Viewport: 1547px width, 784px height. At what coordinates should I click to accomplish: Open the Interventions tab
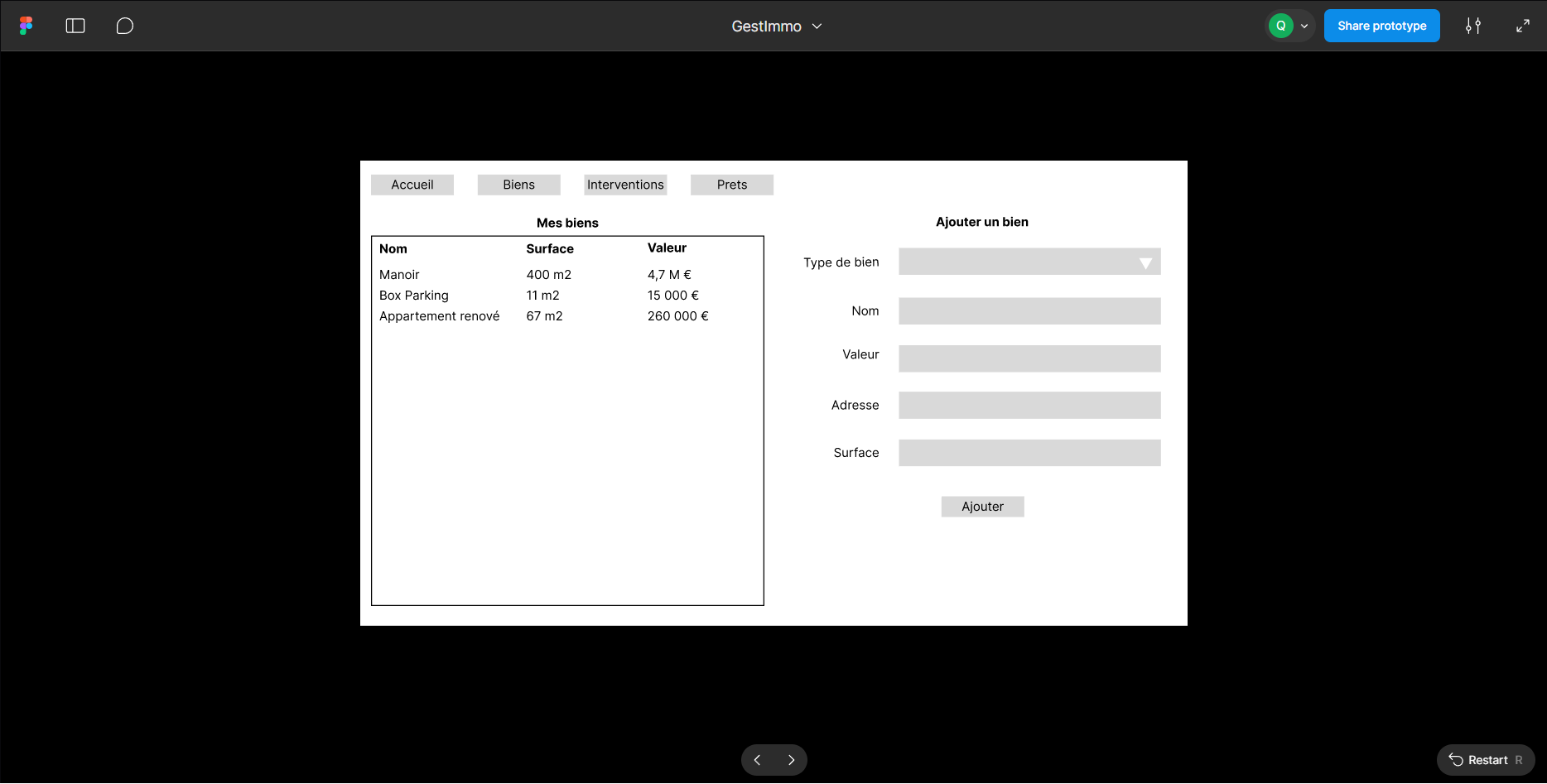click(625, 185)
